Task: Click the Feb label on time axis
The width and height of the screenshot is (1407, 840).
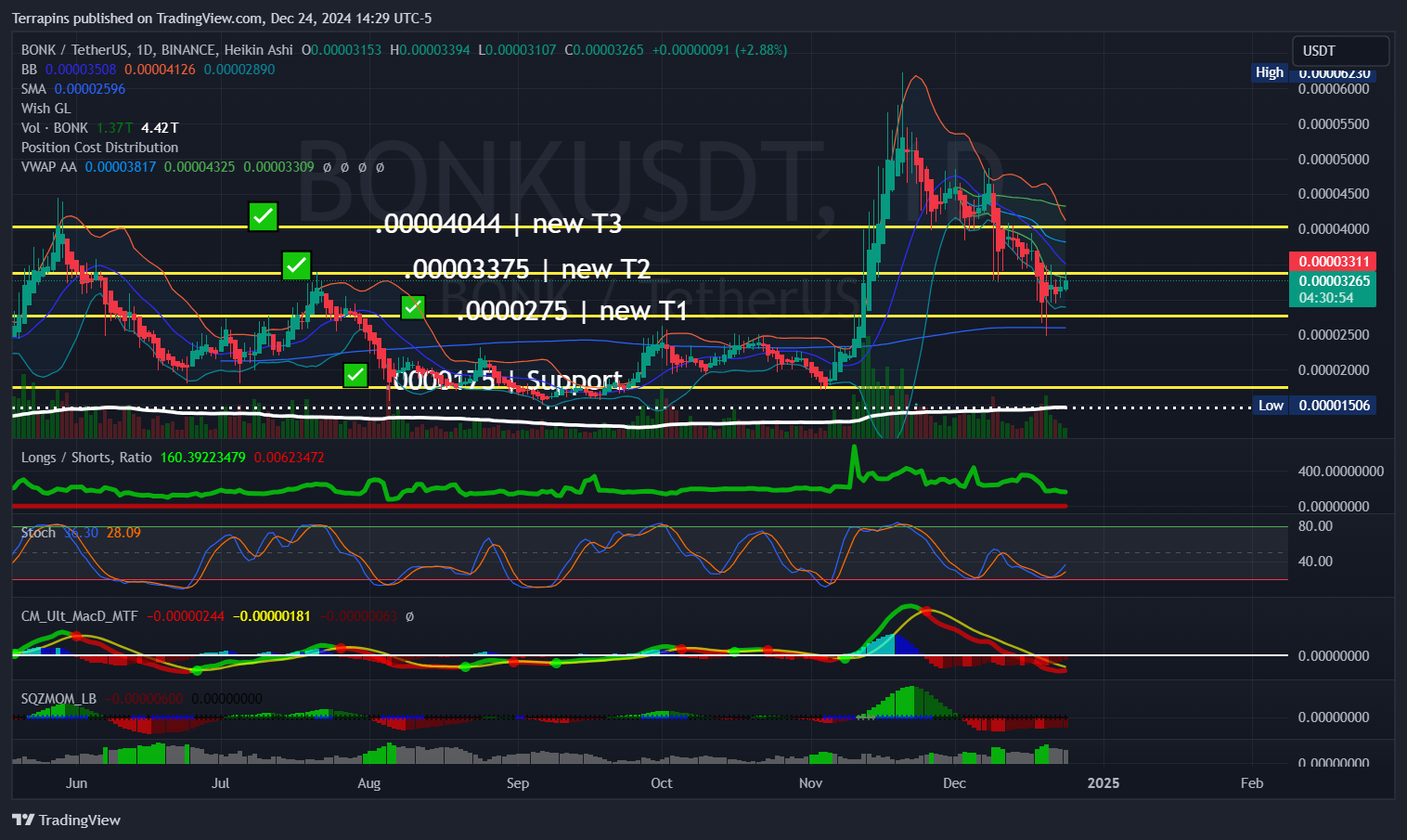Action: pyautogui.click(x=1252, y=783)
